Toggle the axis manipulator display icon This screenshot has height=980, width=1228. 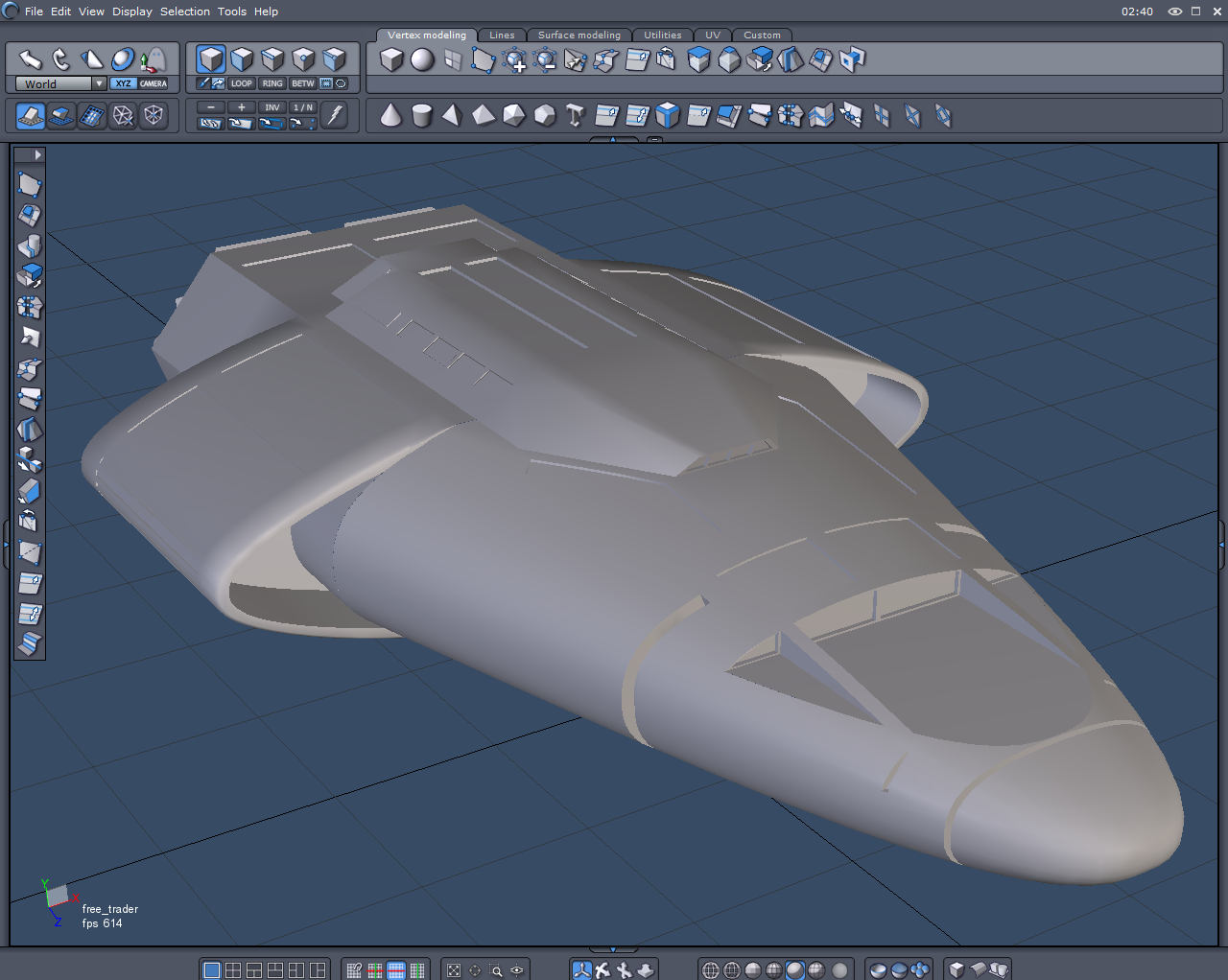pos(582,970)
